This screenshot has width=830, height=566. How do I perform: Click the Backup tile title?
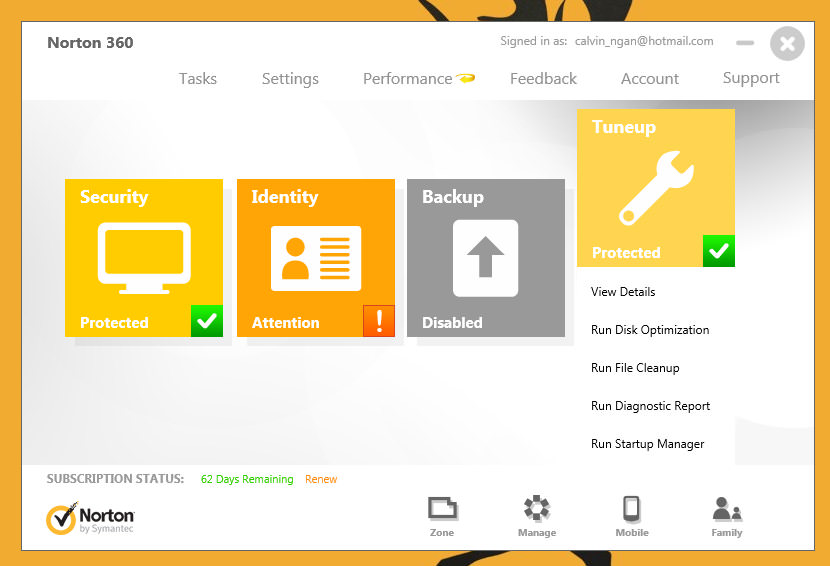[x=453, y=197]
